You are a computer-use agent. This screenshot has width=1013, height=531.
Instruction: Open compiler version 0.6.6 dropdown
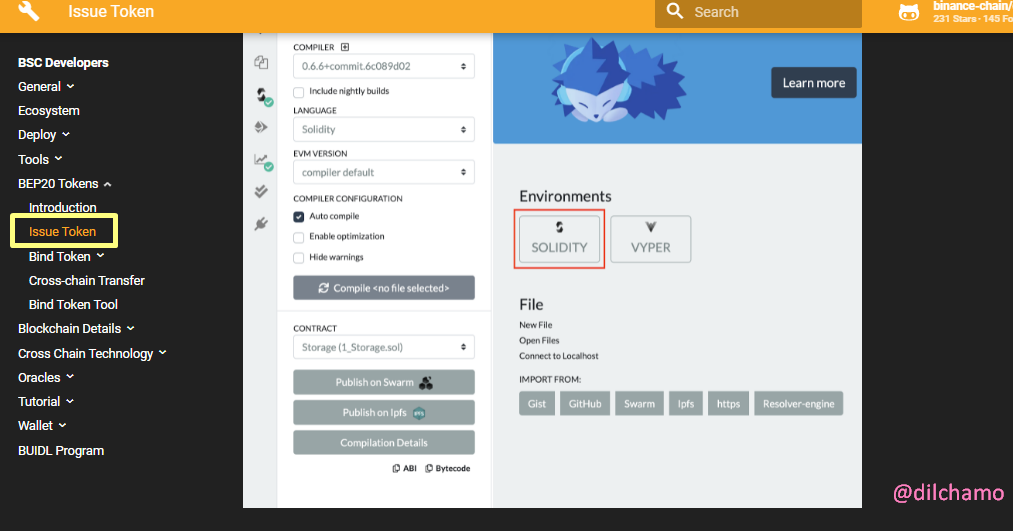click(x=384, y=66)
